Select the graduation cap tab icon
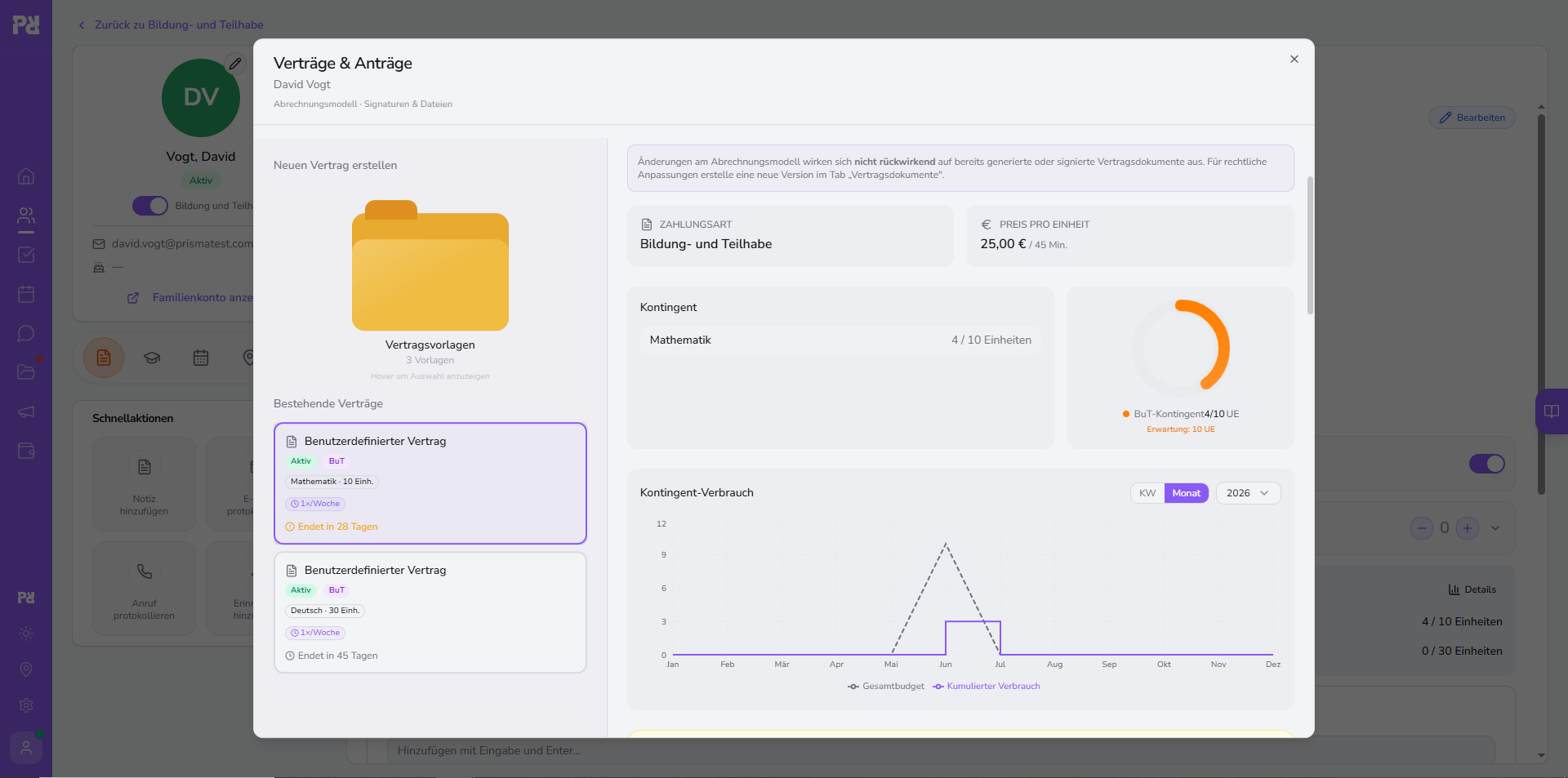 (x=152, y=358)
